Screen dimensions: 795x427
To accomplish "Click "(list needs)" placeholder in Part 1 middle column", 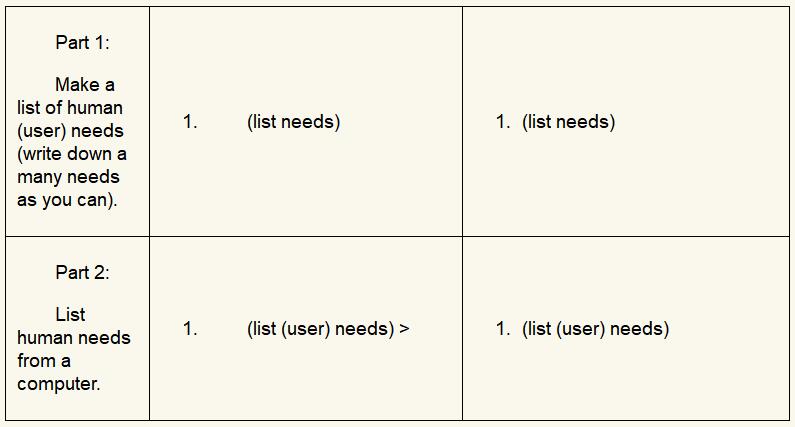I will click(x=293, y=122).
